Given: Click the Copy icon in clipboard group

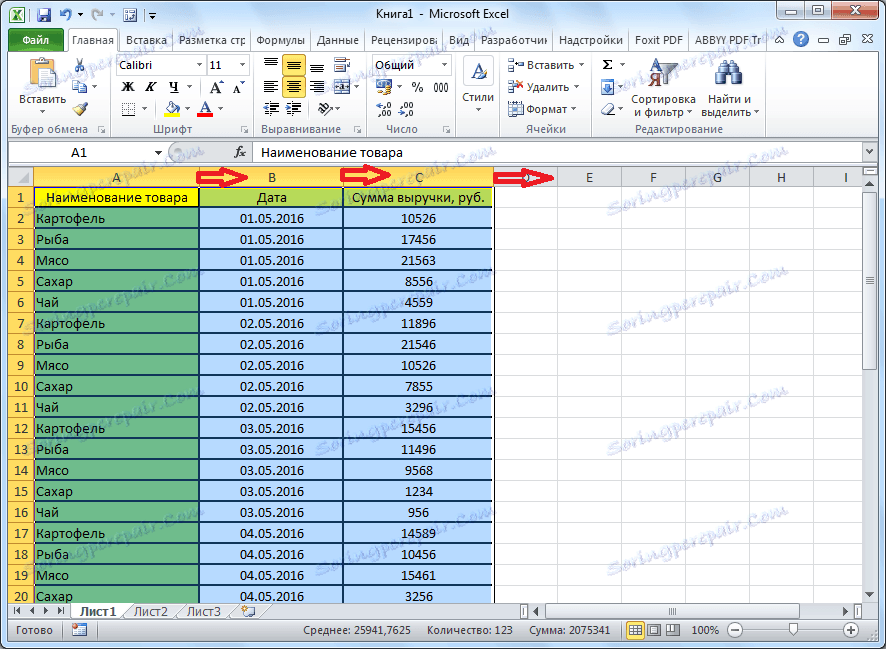Looking at the screenshot, I should 79,86.
